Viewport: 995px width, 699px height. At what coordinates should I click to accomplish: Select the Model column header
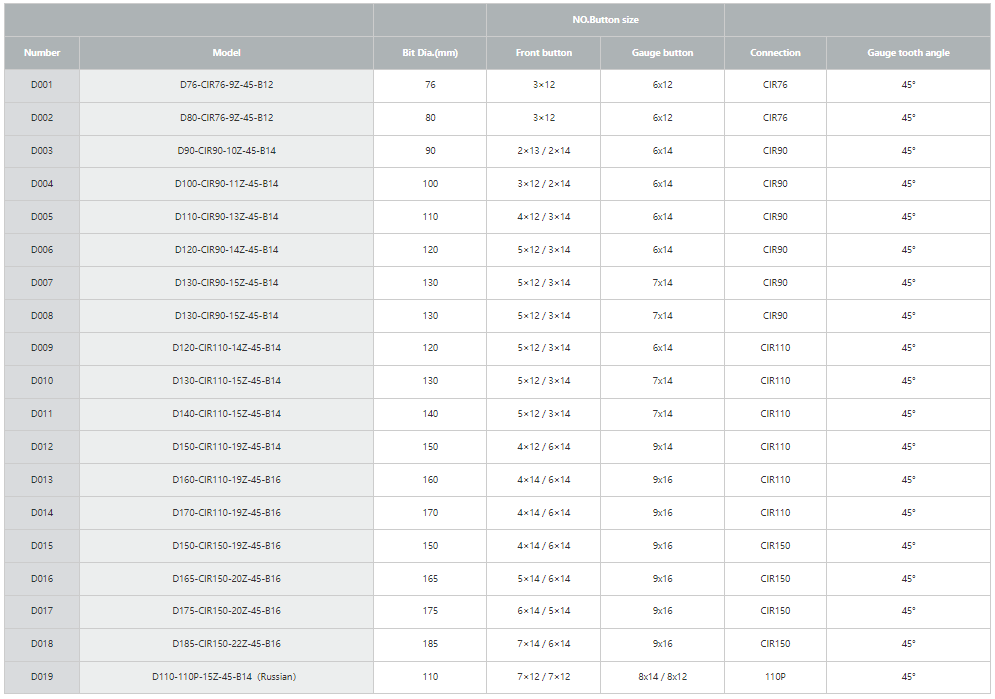click(x=227, y=53)
